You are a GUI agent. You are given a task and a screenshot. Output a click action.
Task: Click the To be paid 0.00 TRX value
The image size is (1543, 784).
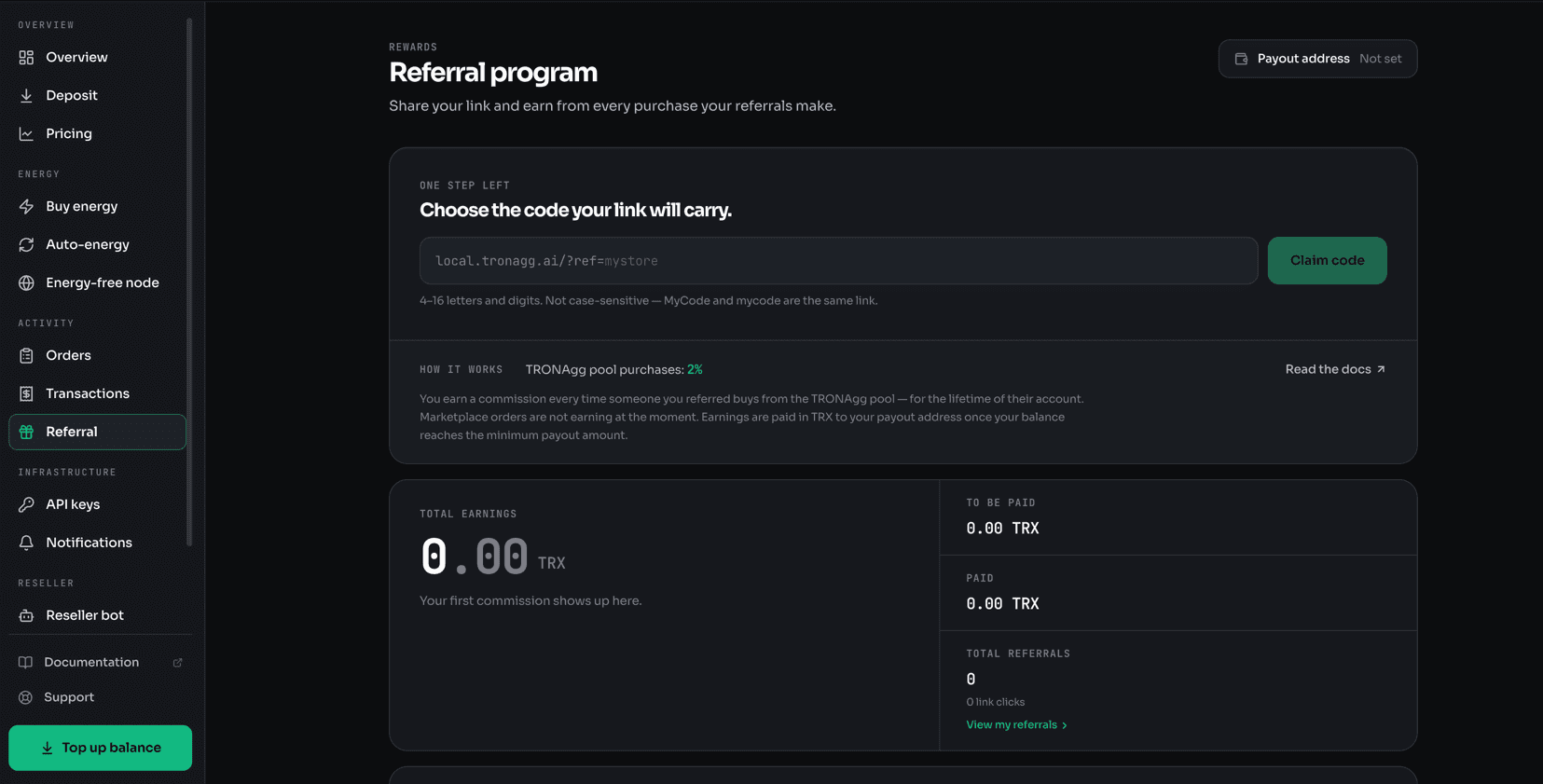[1002, 529]
